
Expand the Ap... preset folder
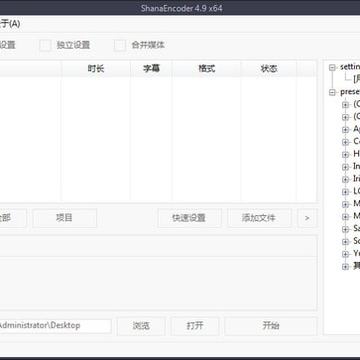point(345,130)
